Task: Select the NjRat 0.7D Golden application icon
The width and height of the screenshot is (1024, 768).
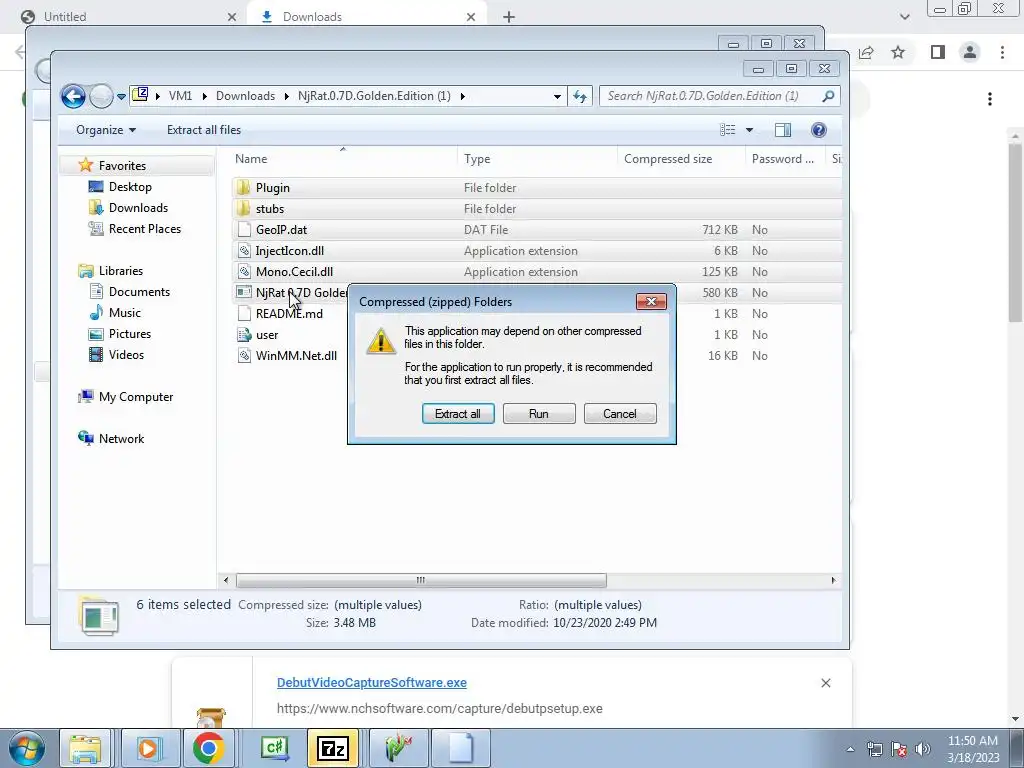Action: (x=244, y=293)
